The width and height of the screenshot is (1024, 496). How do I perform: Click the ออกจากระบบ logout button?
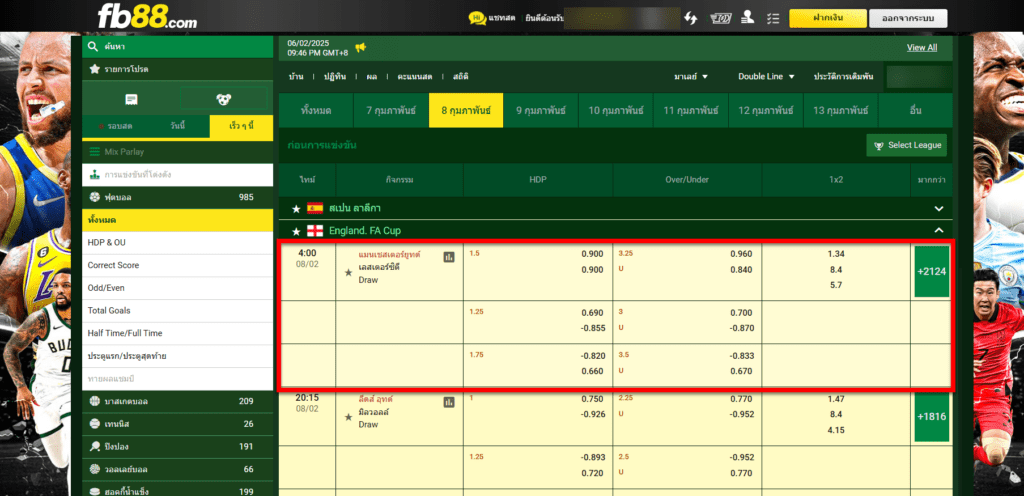coord(908,18)
